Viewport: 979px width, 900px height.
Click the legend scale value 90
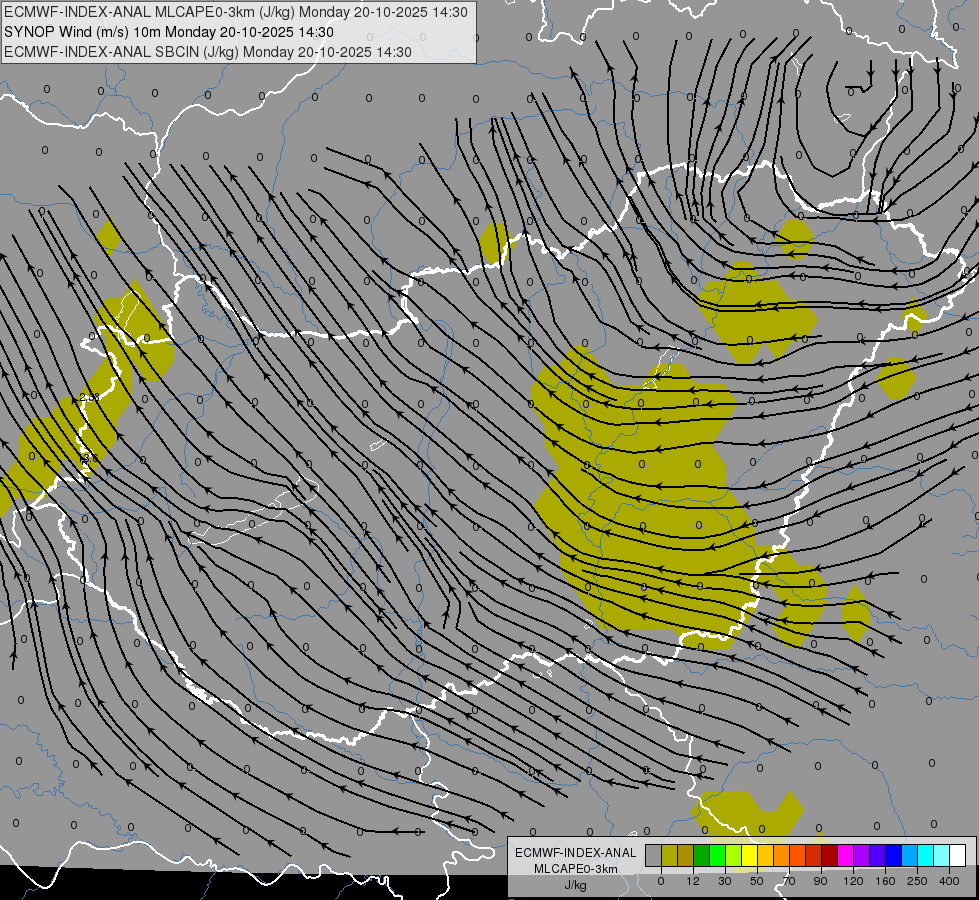coord(820,881)
